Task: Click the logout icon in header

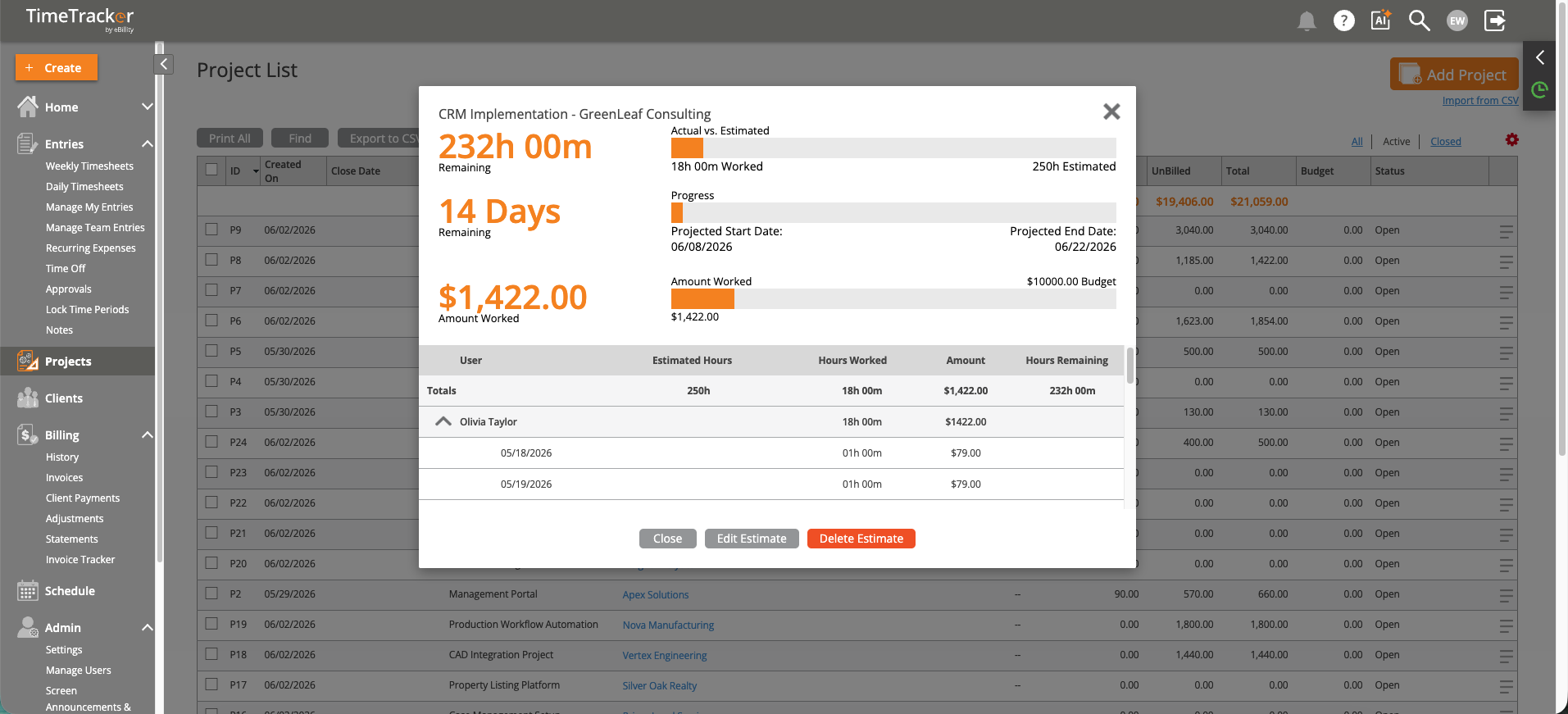Action: click(x=1495, y=20)
